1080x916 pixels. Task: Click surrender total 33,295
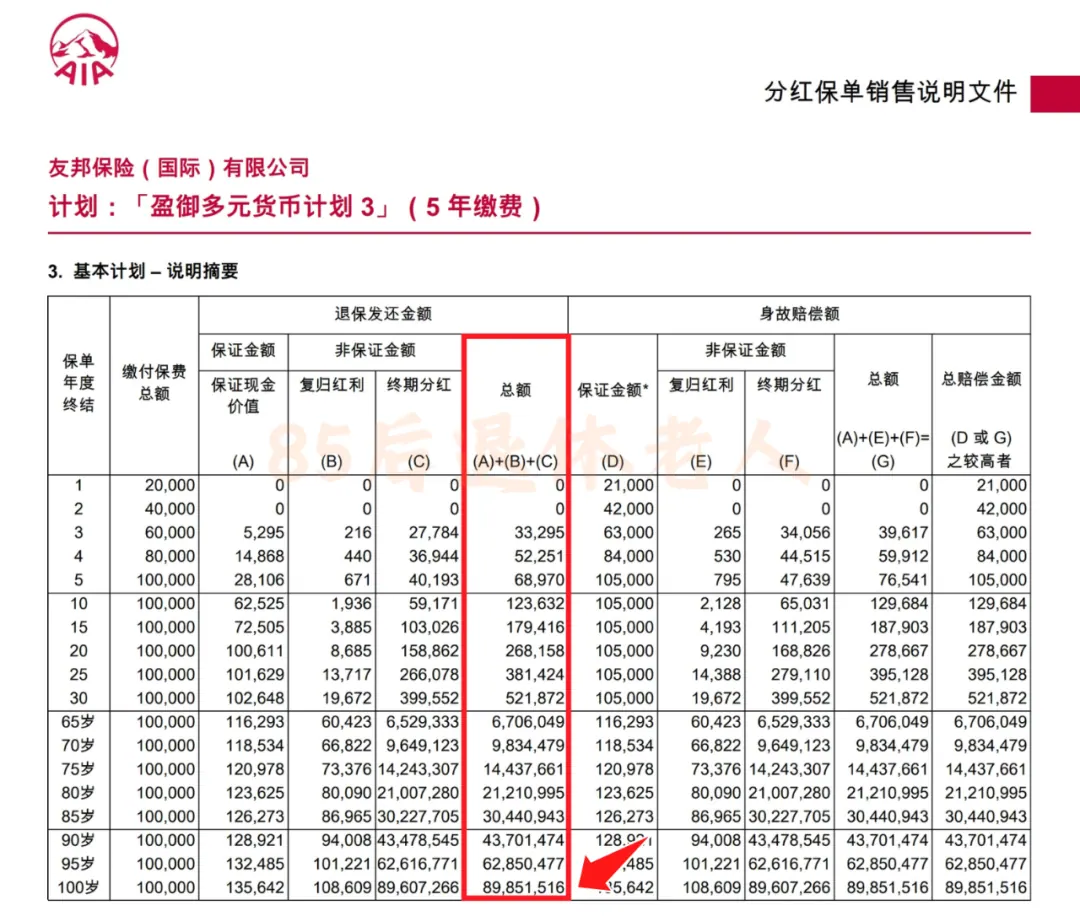point(539,532)
